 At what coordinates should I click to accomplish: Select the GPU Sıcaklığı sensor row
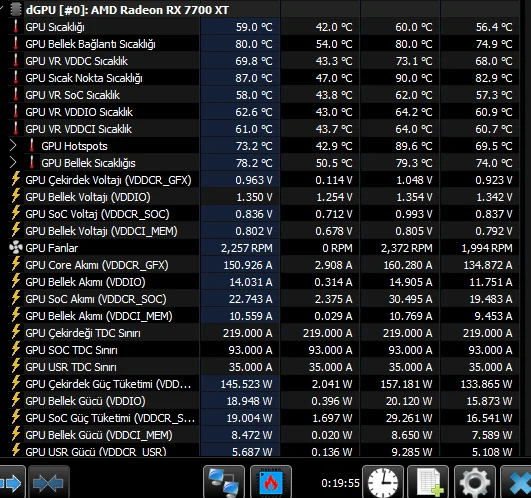point(264,27)
